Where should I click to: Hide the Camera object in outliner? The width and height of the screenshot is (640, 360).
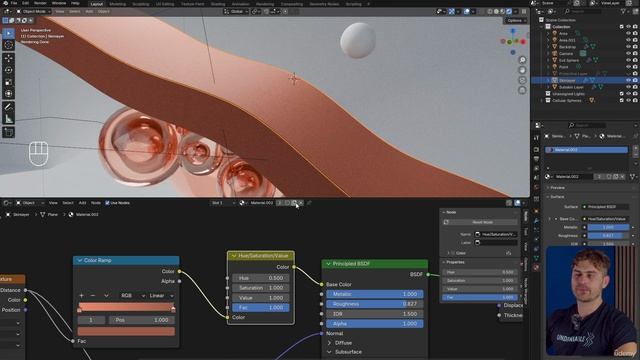(628, 53)
